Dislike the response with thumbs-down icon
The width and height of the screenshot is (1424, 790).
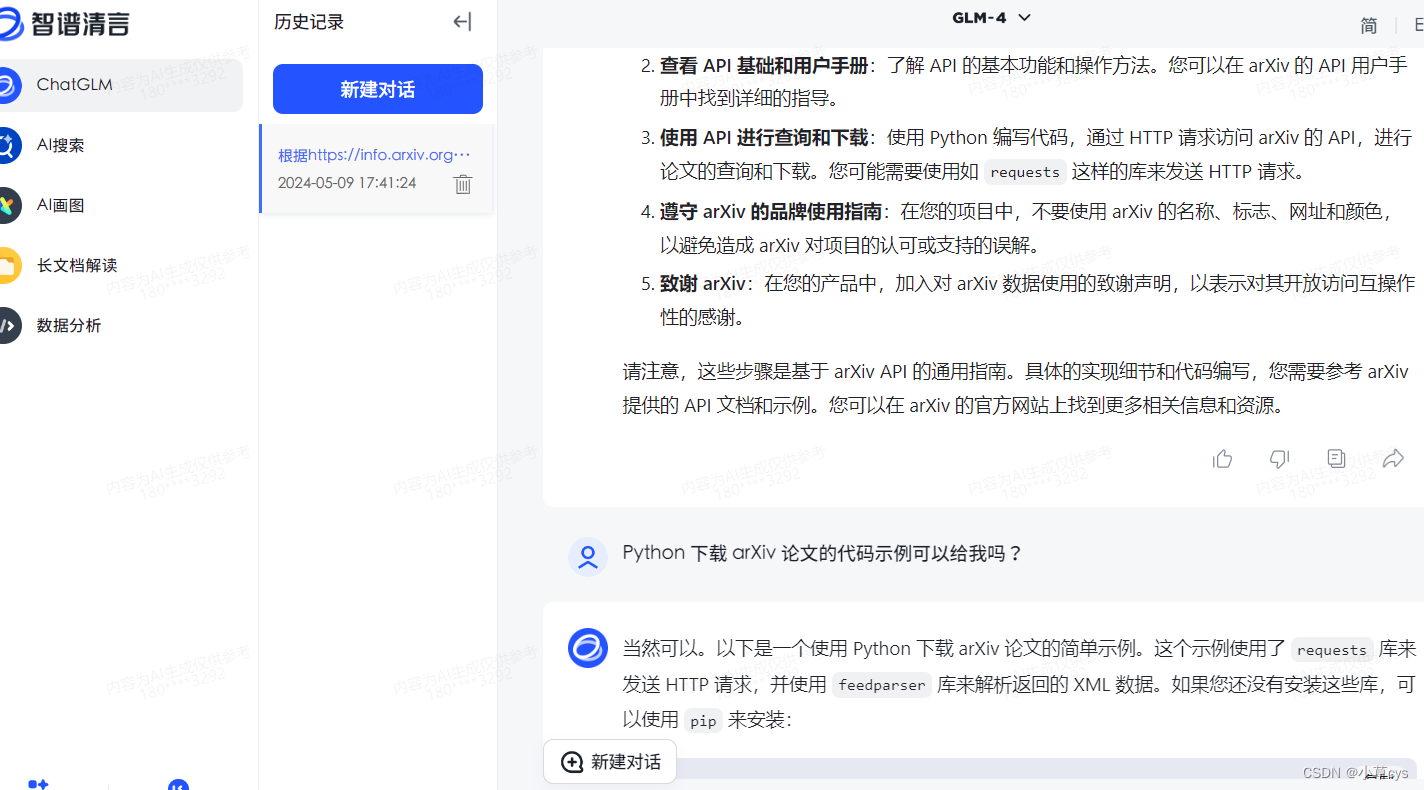1279,459
